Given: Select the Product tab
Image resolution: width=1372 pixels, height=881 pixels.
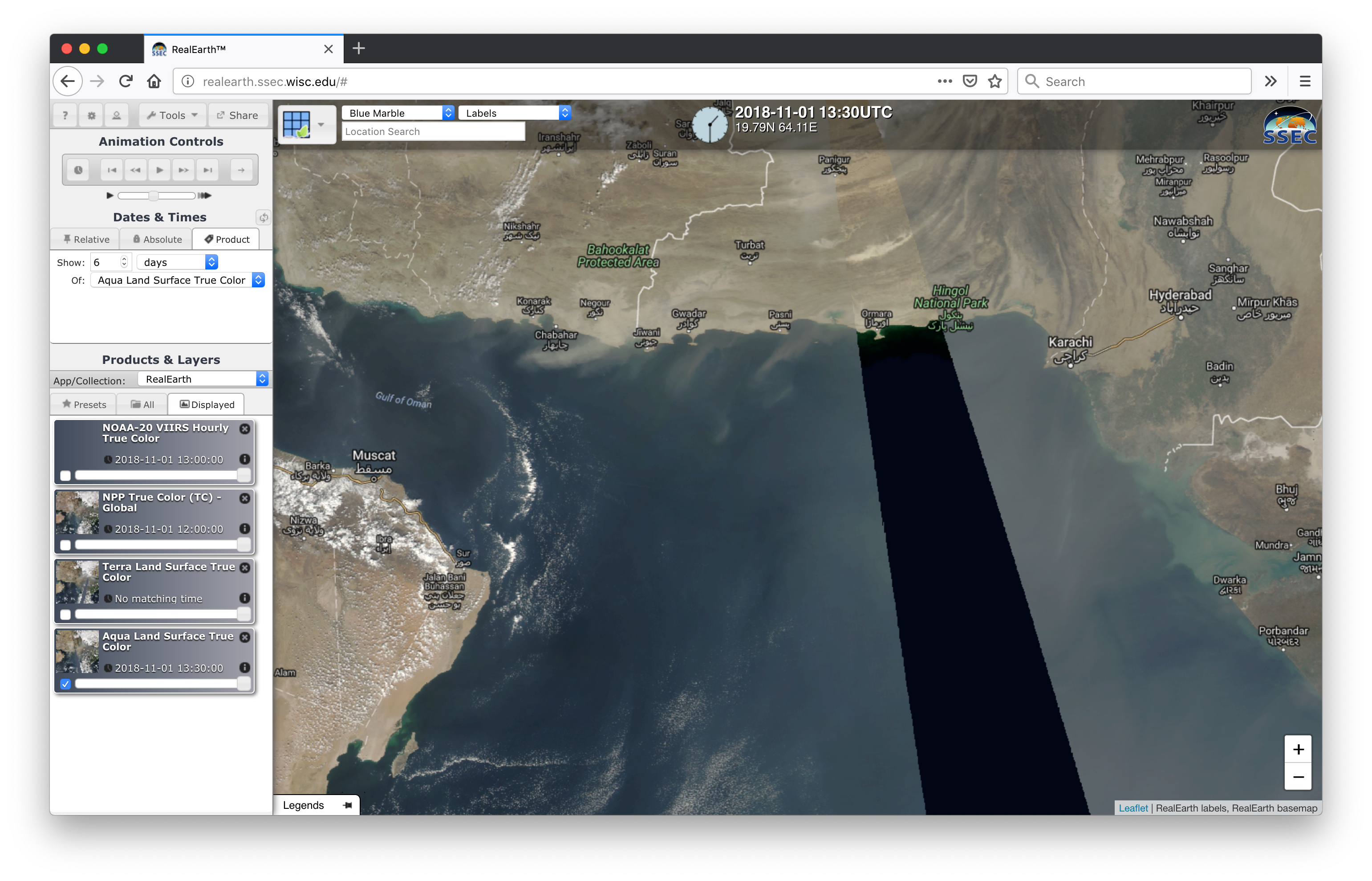Looking at the screenshot, I should tap(227, 239).
